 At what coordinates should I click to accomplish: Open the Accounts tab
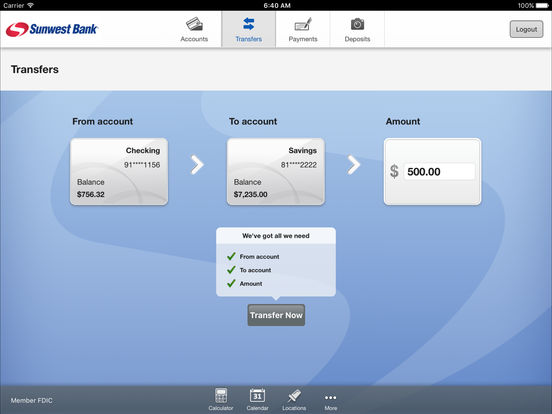point(194,30)
